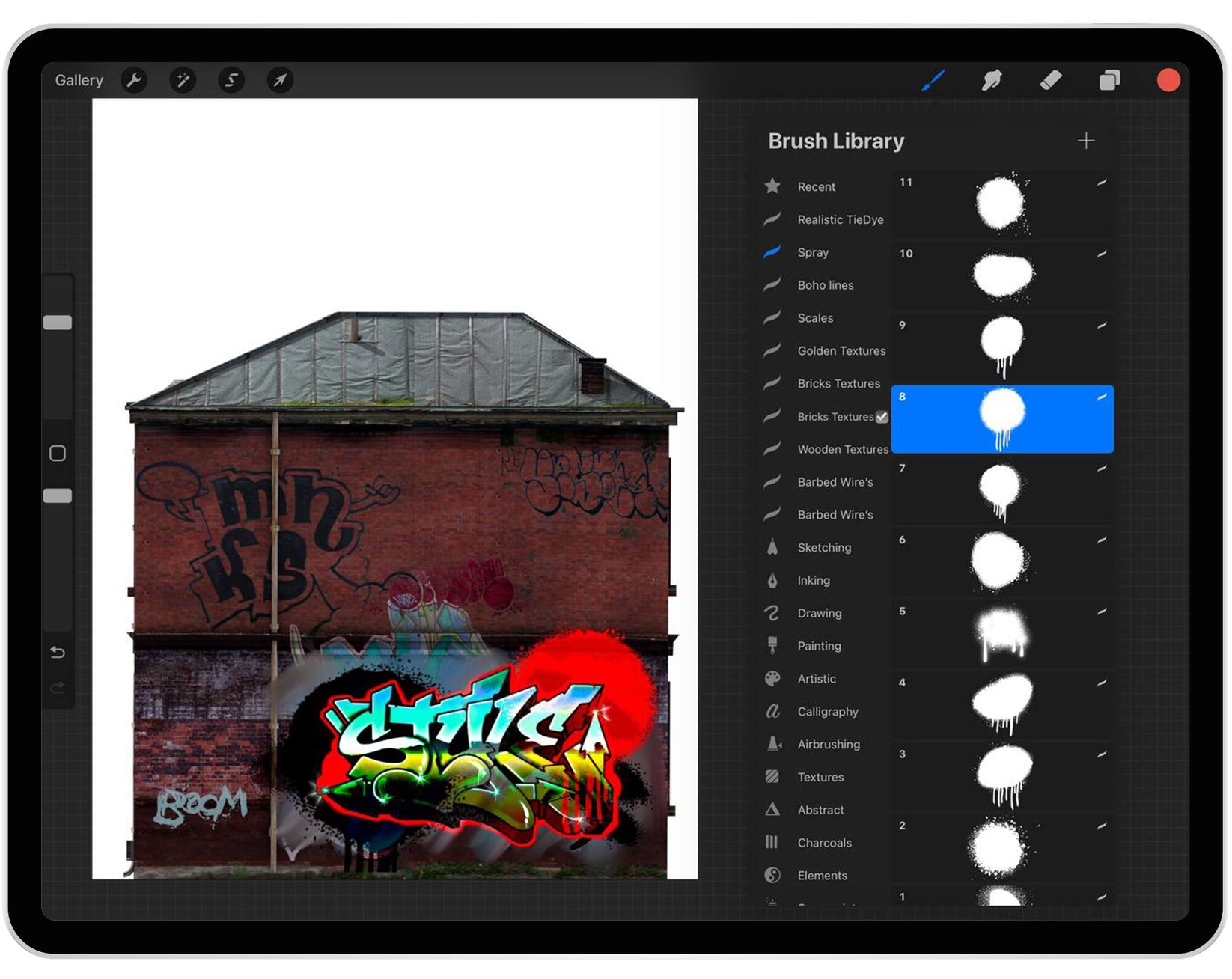Activate the Transform arrow tool
1232x979 pixels.
tap(280, 80)
